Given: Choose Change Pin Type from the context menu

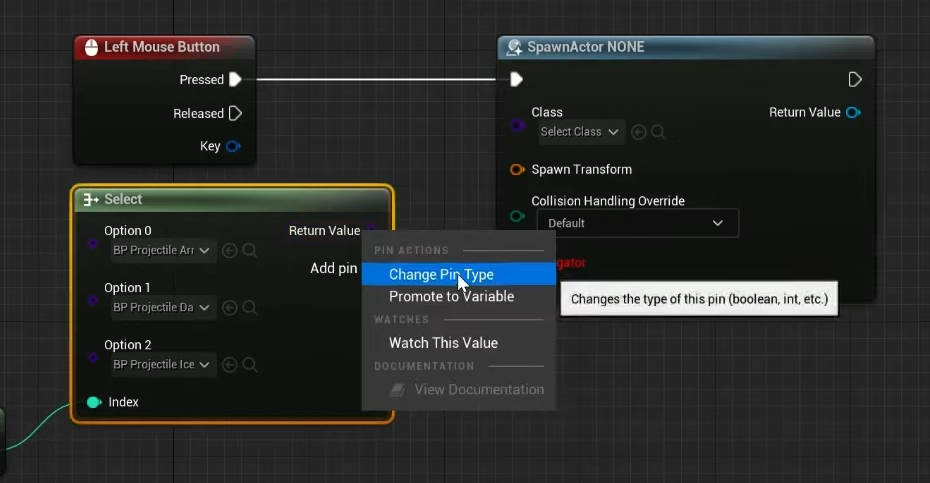Looking at the screenshot, I should tap(441, 274).
